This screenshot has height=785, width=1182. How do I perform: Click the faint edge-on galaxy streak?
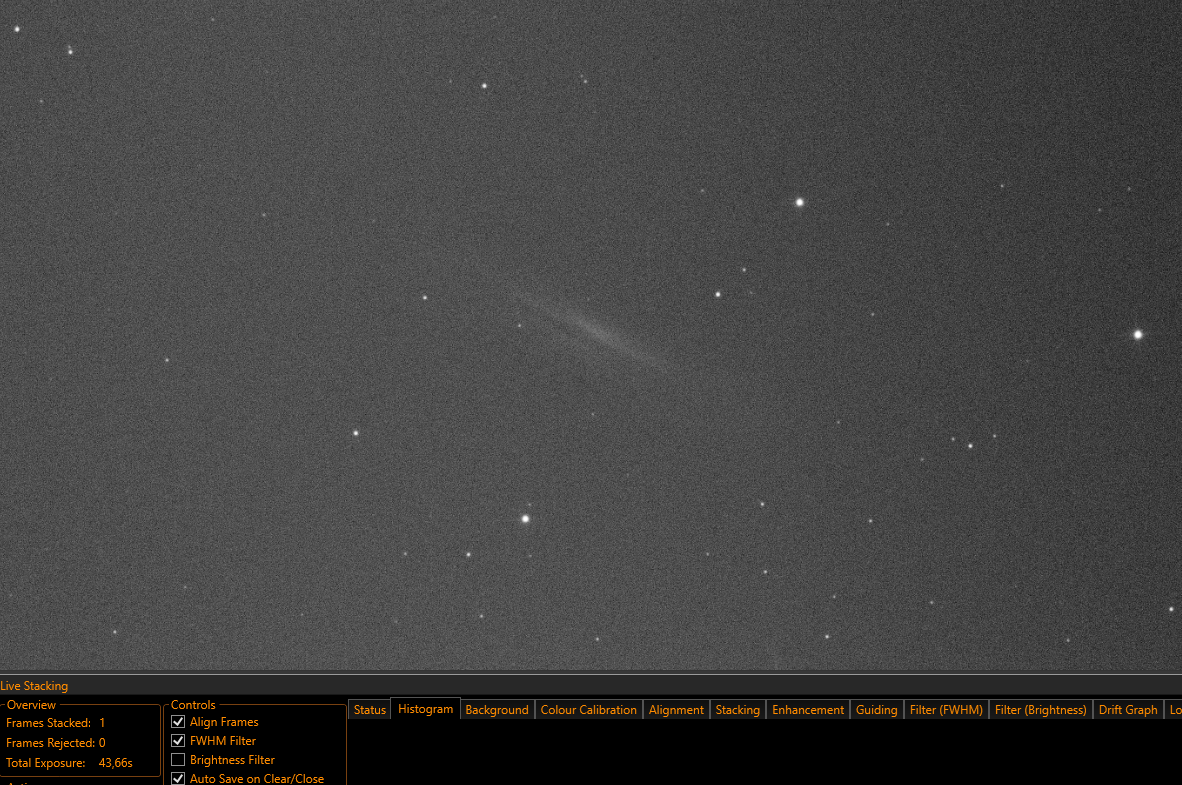[598, 329]
